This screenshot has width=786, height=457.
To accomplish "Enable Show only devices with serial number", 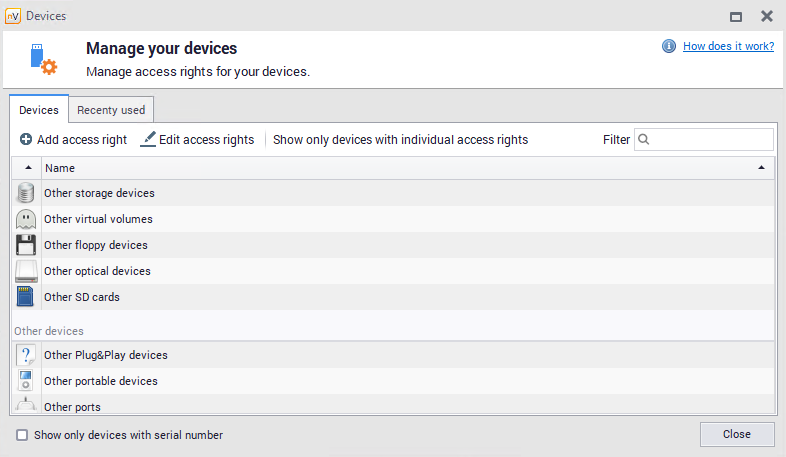I will pyautogui.click(x=22, y=435).
